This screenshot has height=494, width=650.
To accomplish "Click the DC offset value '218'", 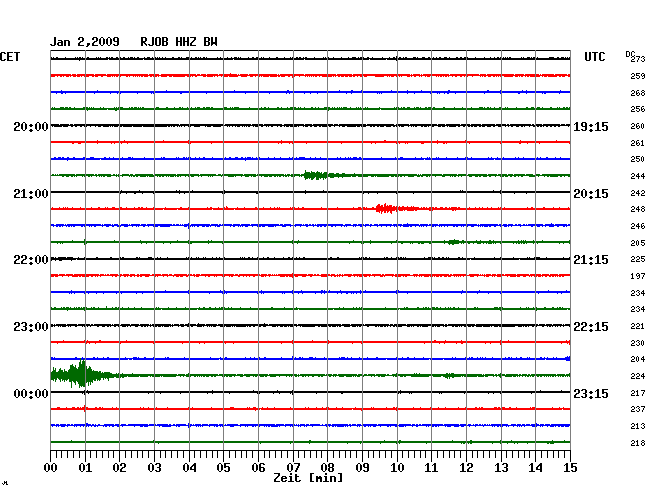I will [638, 443].
